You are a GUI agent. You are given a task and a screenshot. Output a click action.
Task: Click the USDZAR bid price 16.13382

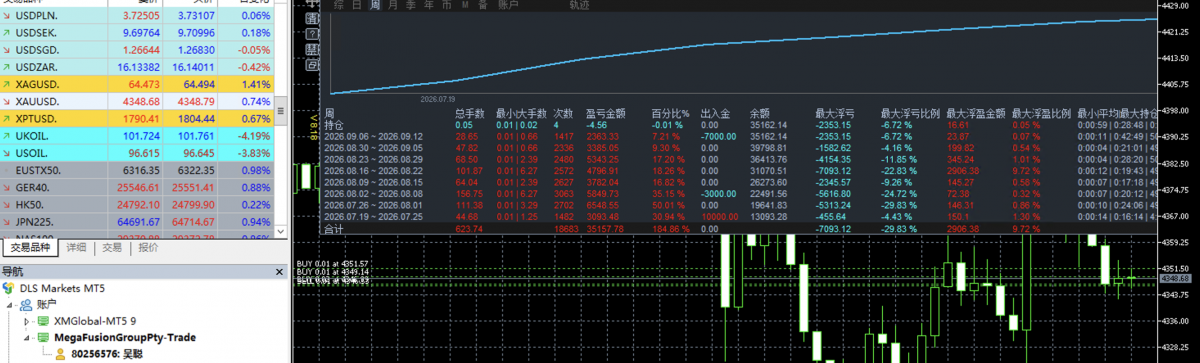(x=140, y=66)
